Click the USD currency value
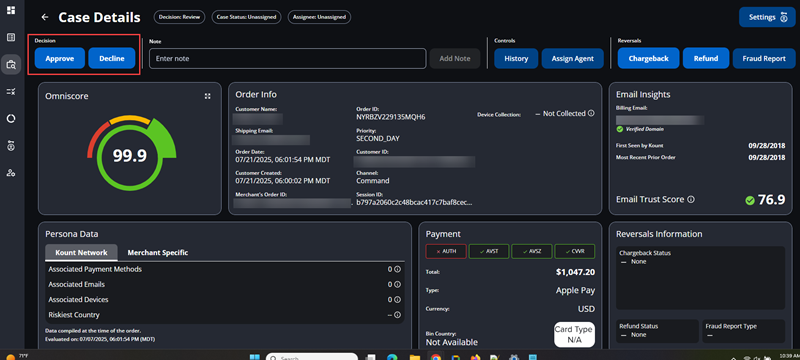 (586, 309)
